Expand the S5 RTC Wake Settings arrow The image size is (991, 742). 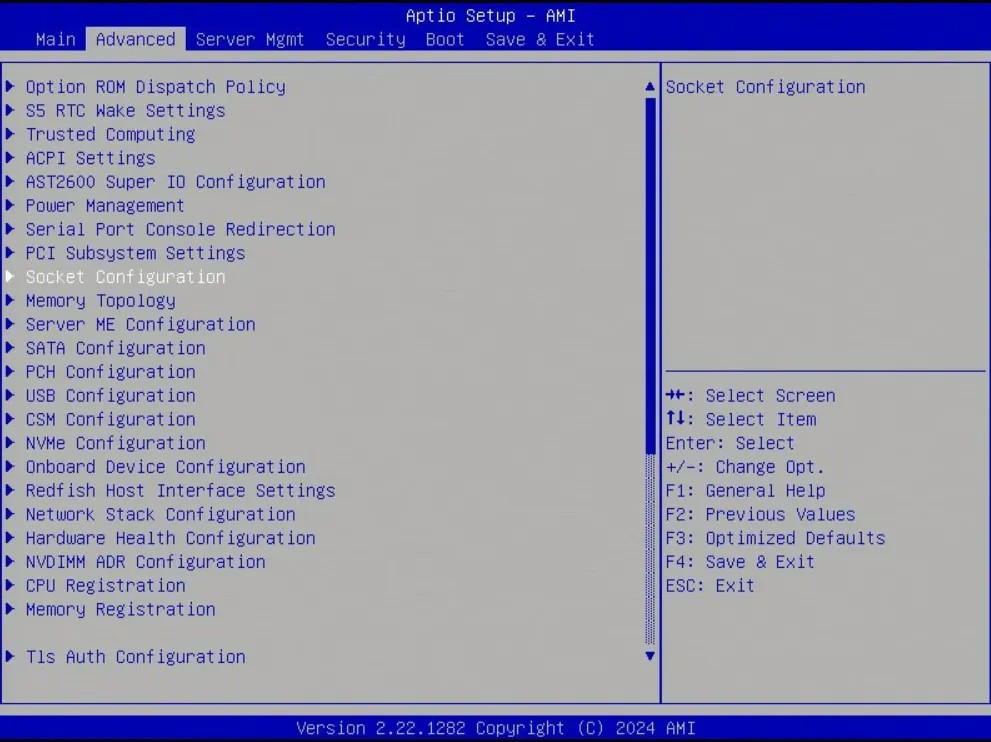pos(9,110)
